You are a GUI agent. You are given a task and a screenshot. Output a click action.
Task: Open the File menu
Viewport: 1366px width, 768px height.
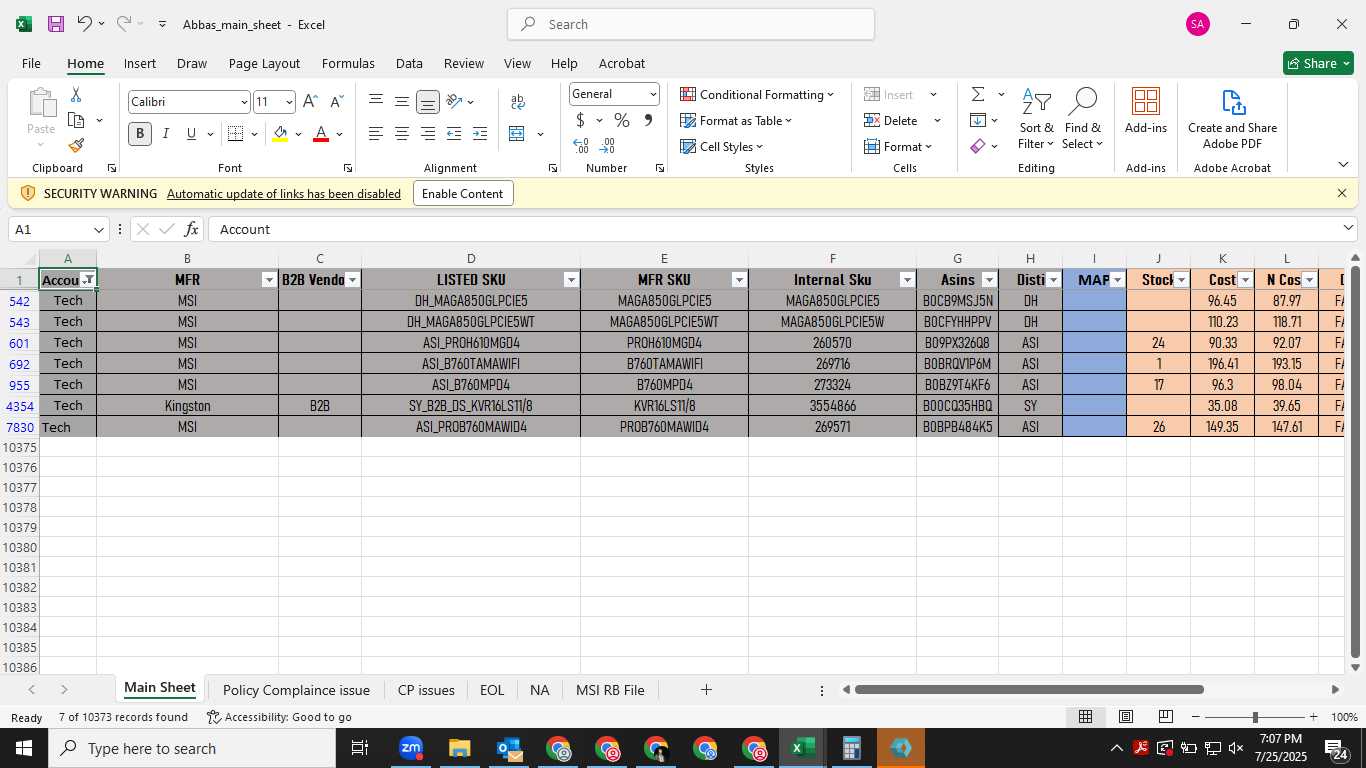[31, 63]
